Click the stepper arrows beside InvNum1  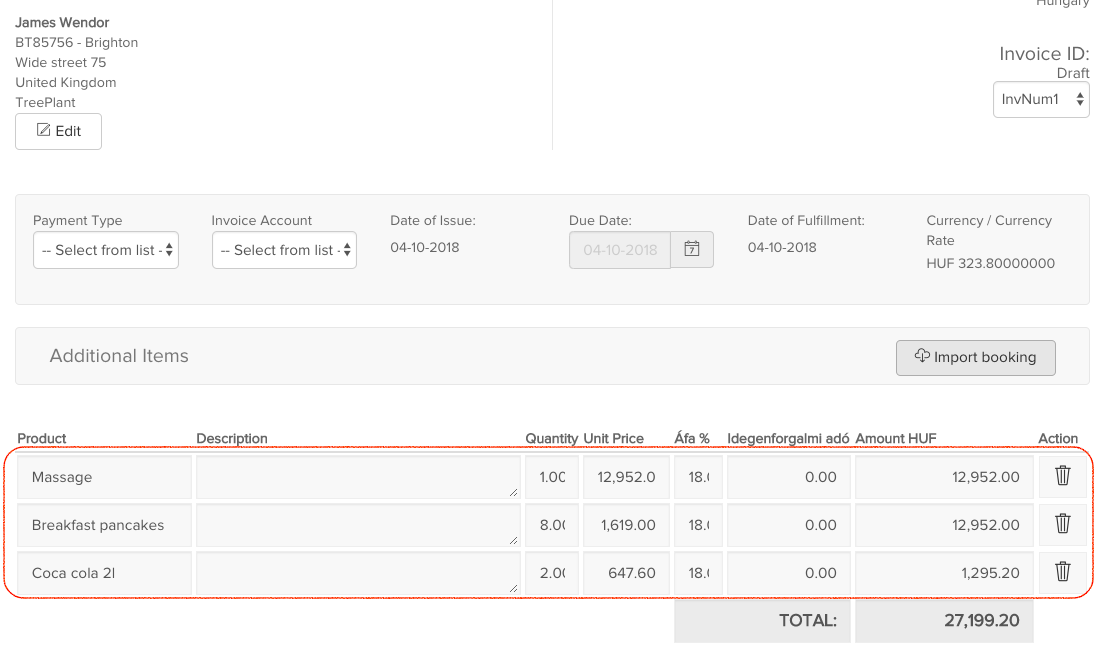tap(1080, 99)
